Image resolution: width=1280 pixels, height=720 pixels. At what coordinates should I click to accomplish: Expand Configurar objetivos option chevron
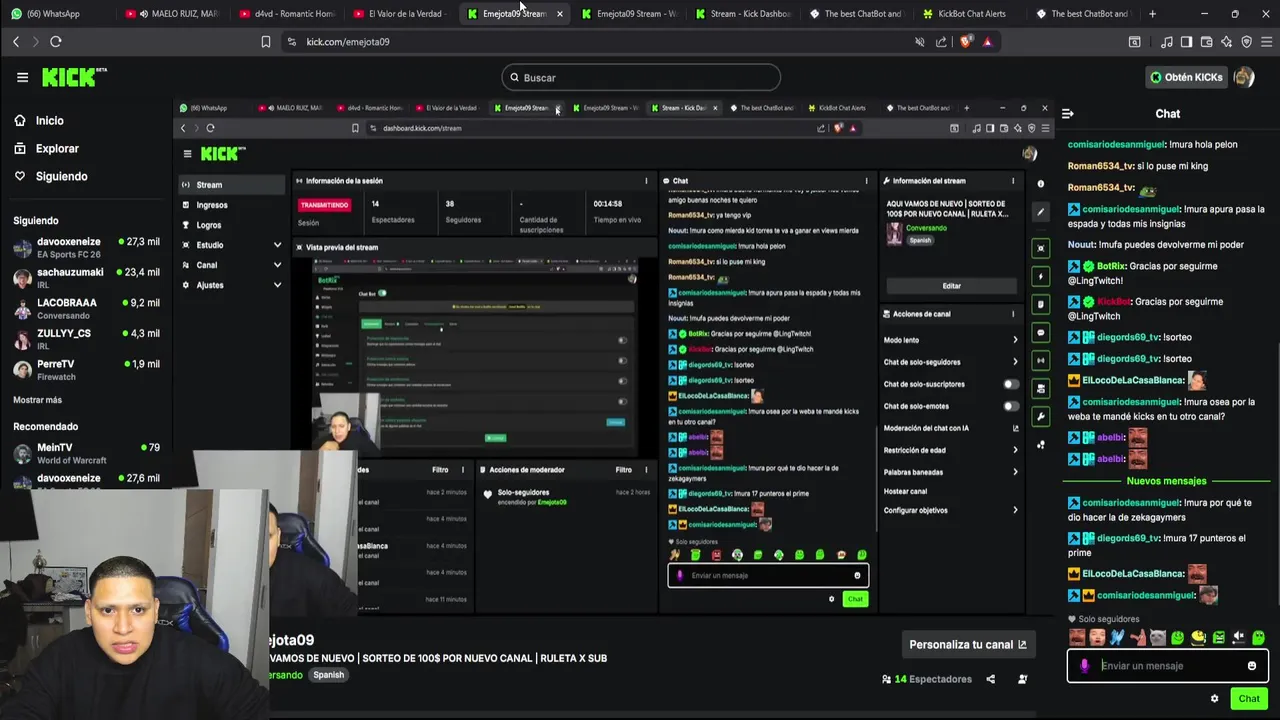click(x=1015, y=510)
